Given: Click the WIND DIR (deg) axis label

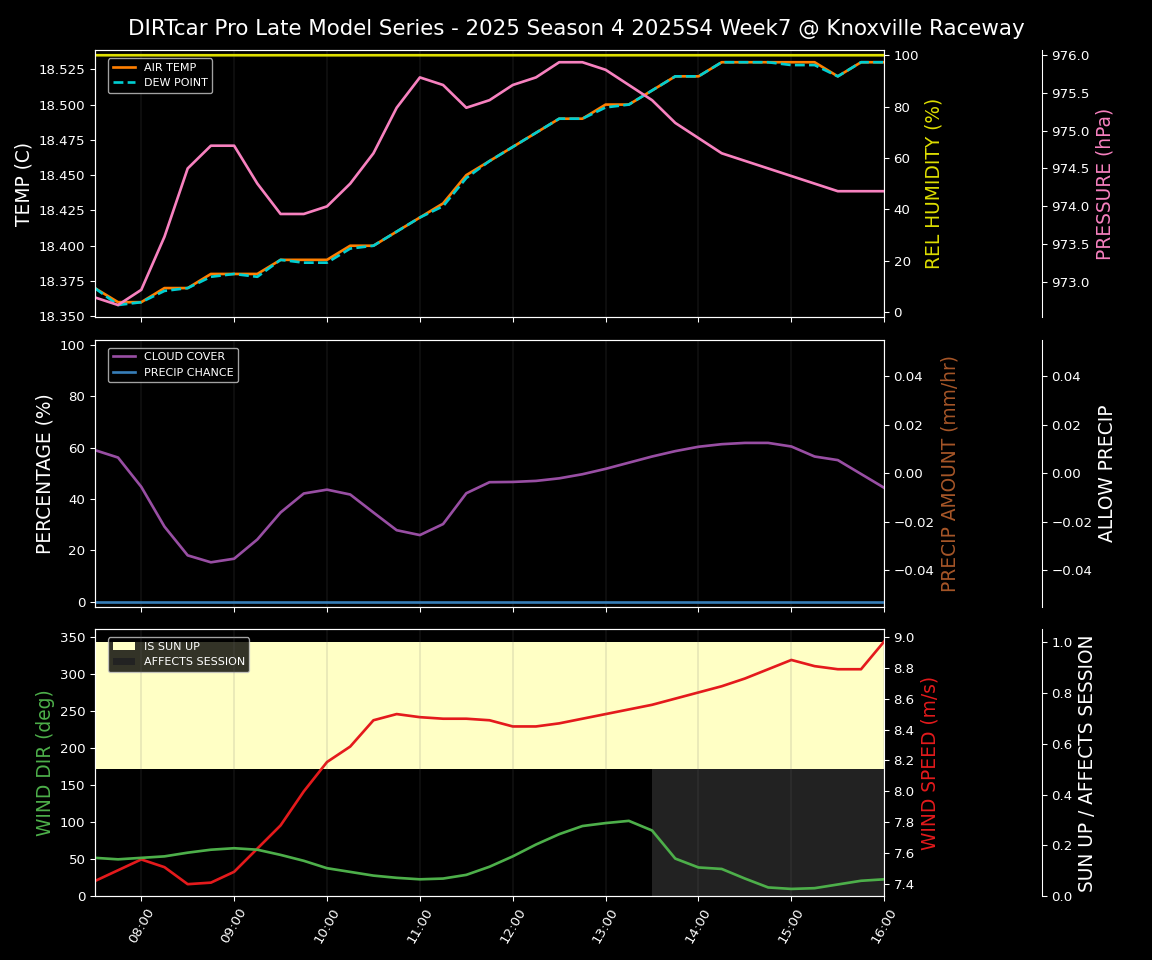Looking at the screenshot, I should pos(44,762).
